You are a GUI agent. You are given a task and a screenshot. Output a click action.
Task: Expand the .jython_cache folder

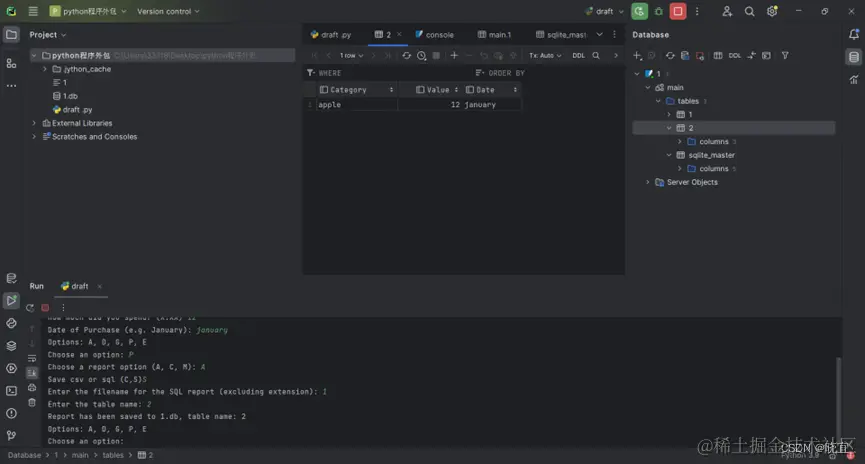pyautogui.click(x=45, y=69)
